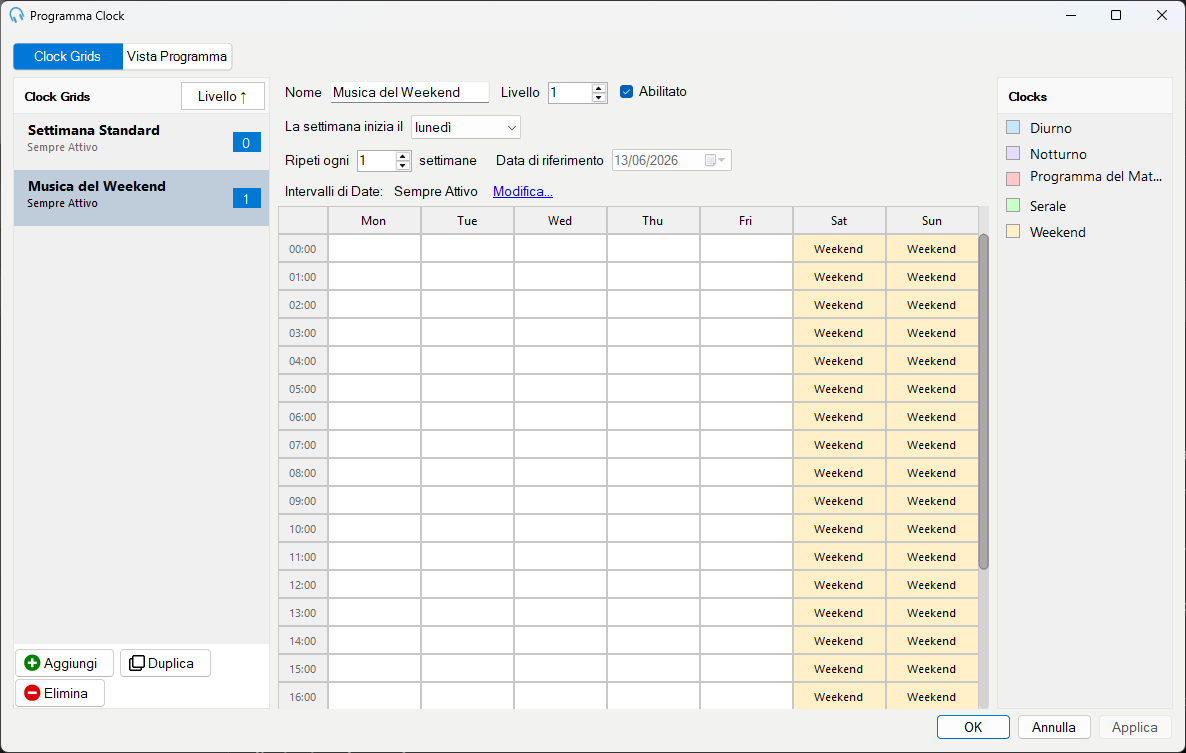Uncheck the Abilitato checkbox

626,91
